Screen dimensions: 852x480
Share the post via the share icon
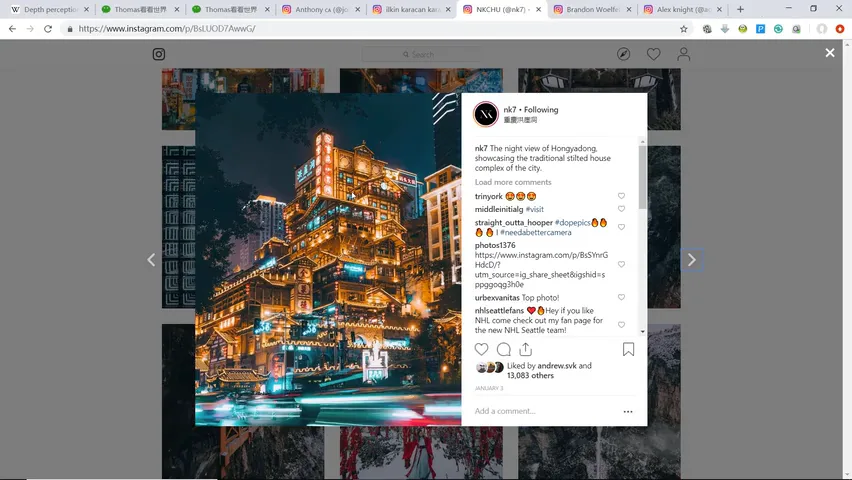pyautogui.click(x=525, y=349)
